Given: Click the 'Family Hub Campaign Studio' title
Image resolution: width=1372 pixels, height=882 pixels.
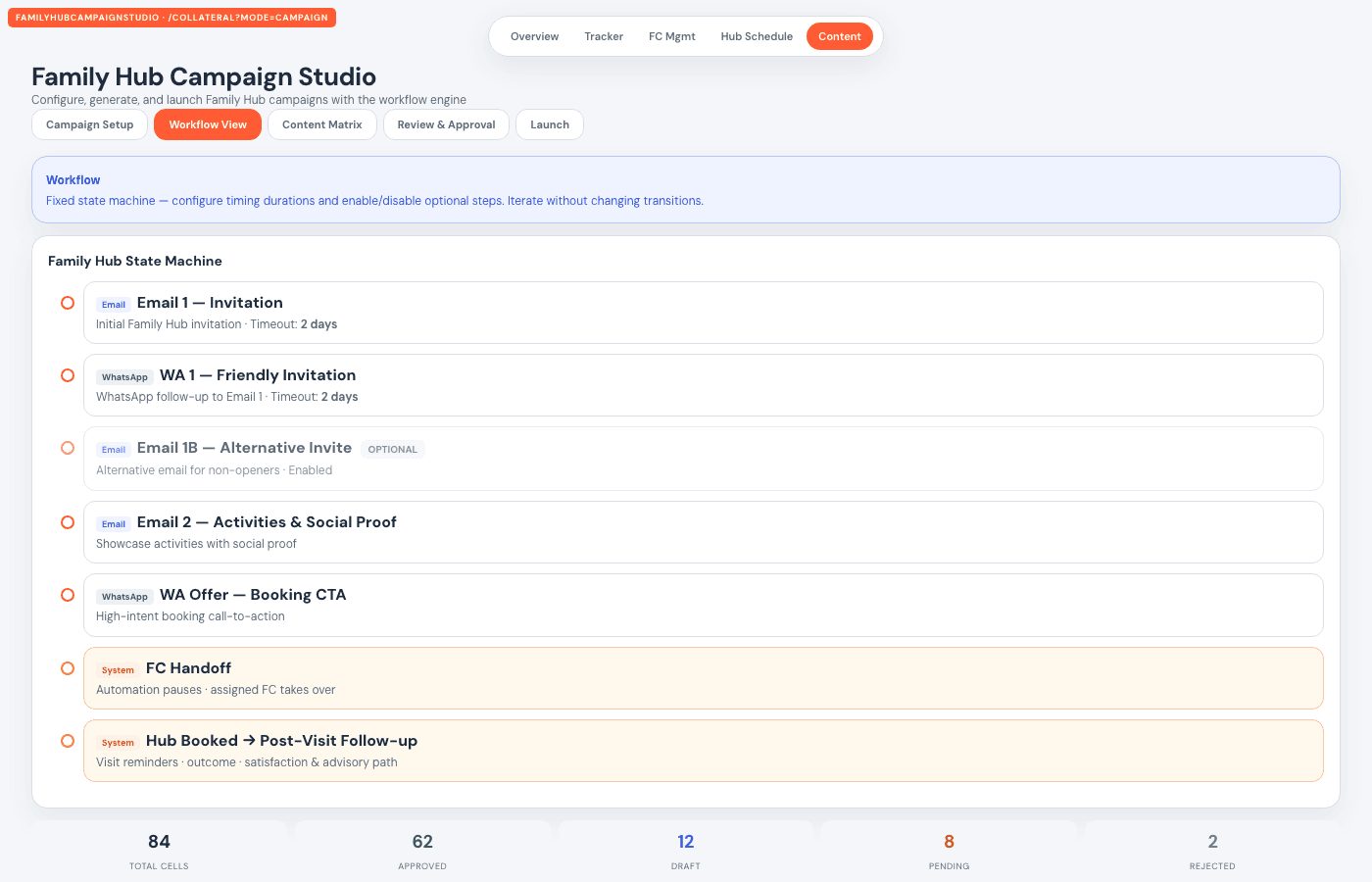Looking at the screenshot, I should point(204,76).
